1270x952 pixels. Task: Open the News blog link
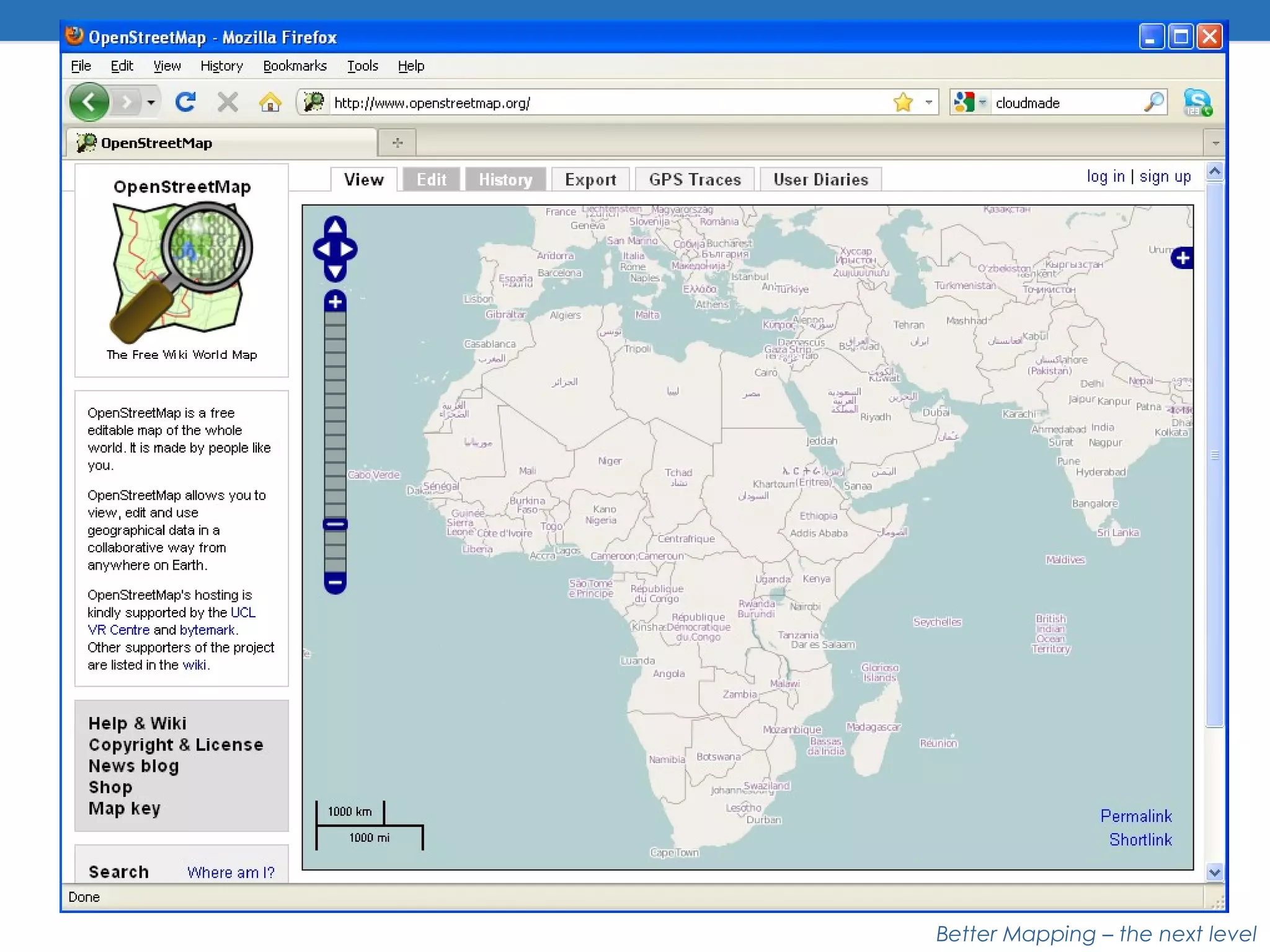133,765
